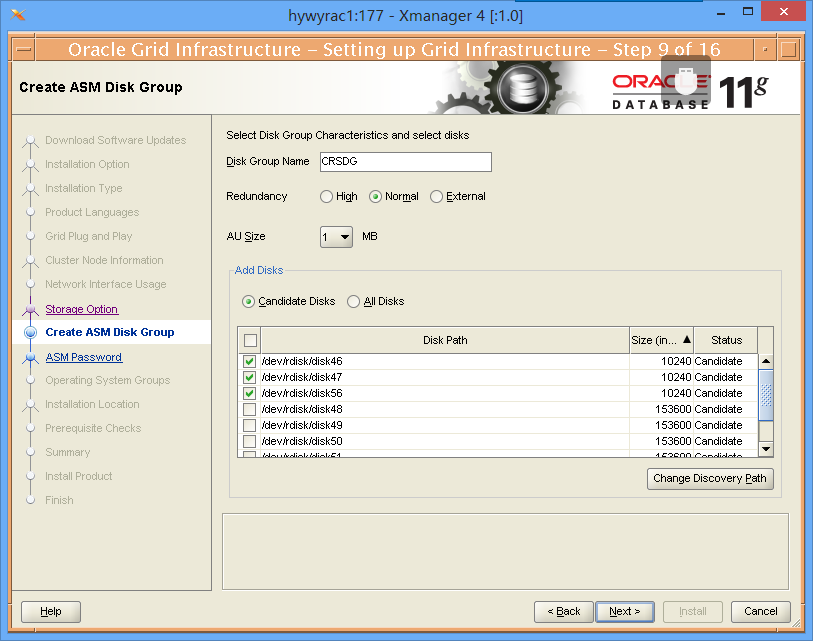
Task: Click the Grid Plug and Play step
Action: [x=89, y=236]
